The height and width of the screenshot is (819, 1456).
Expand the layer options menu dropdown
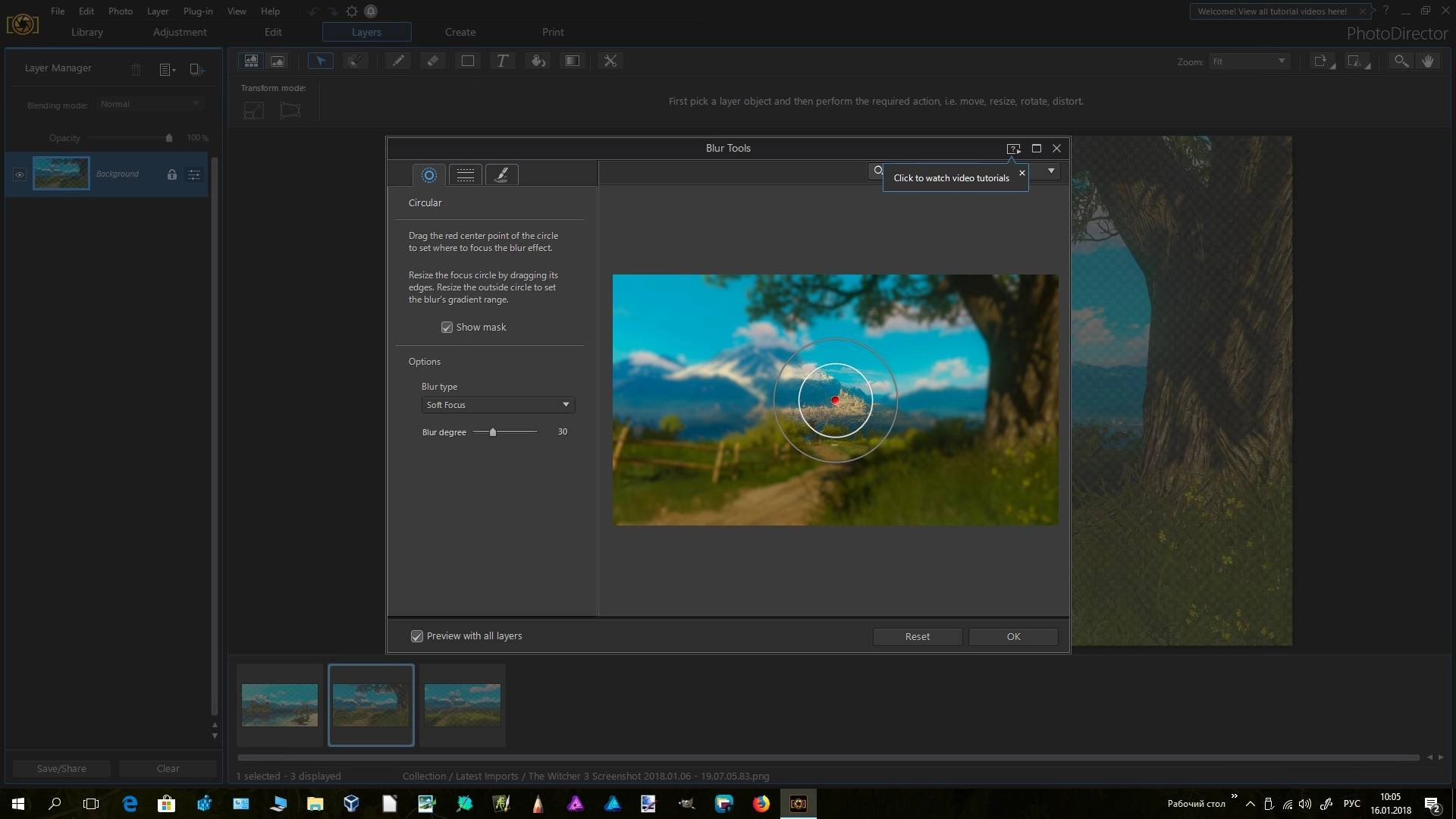point(168,70)
